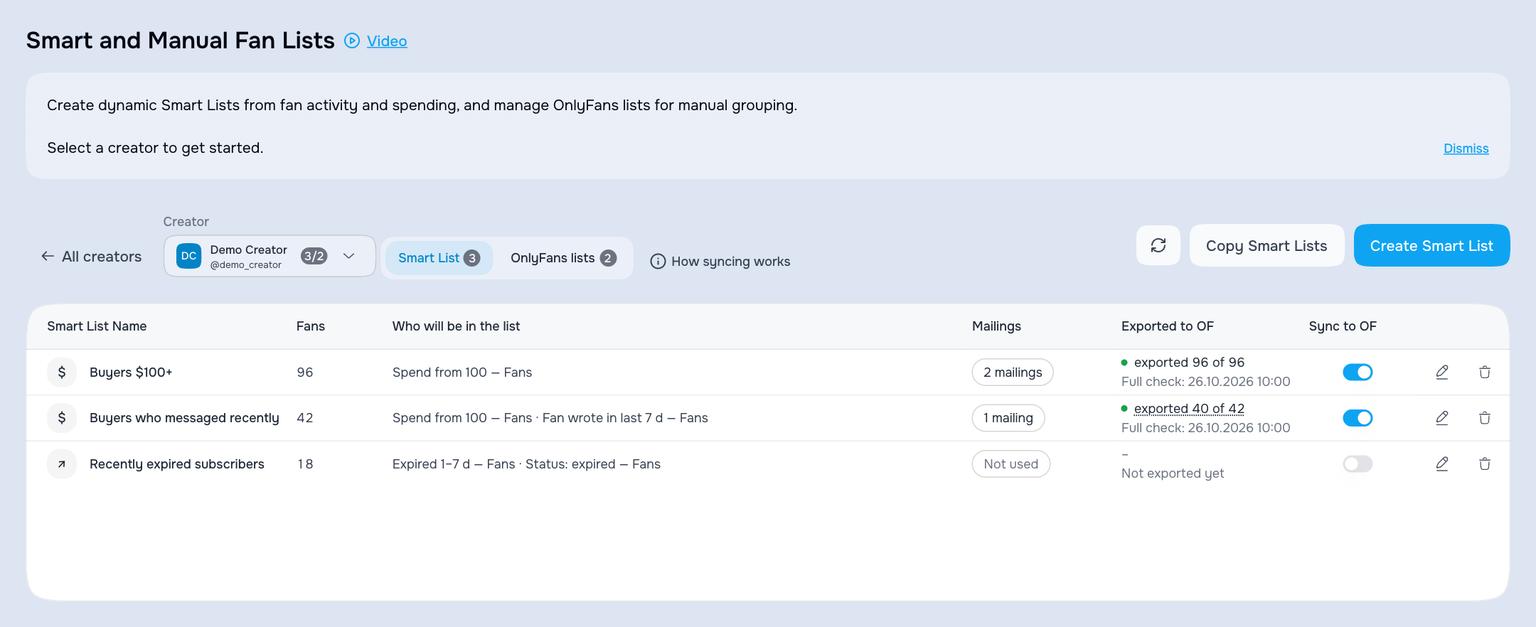Click the Exported to OF column header
The width and height of the screenshot is (1536, 627).
pos(1168,326)
